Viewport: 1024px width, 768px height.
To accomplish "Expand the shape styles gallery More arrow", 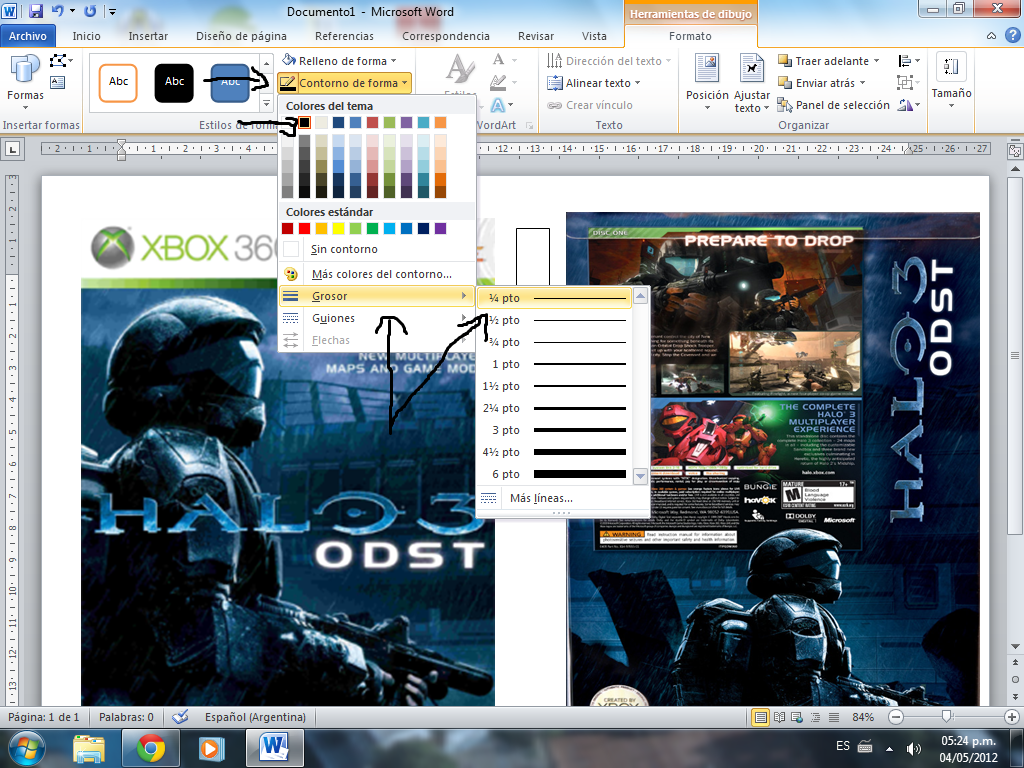I will (266, 103).
